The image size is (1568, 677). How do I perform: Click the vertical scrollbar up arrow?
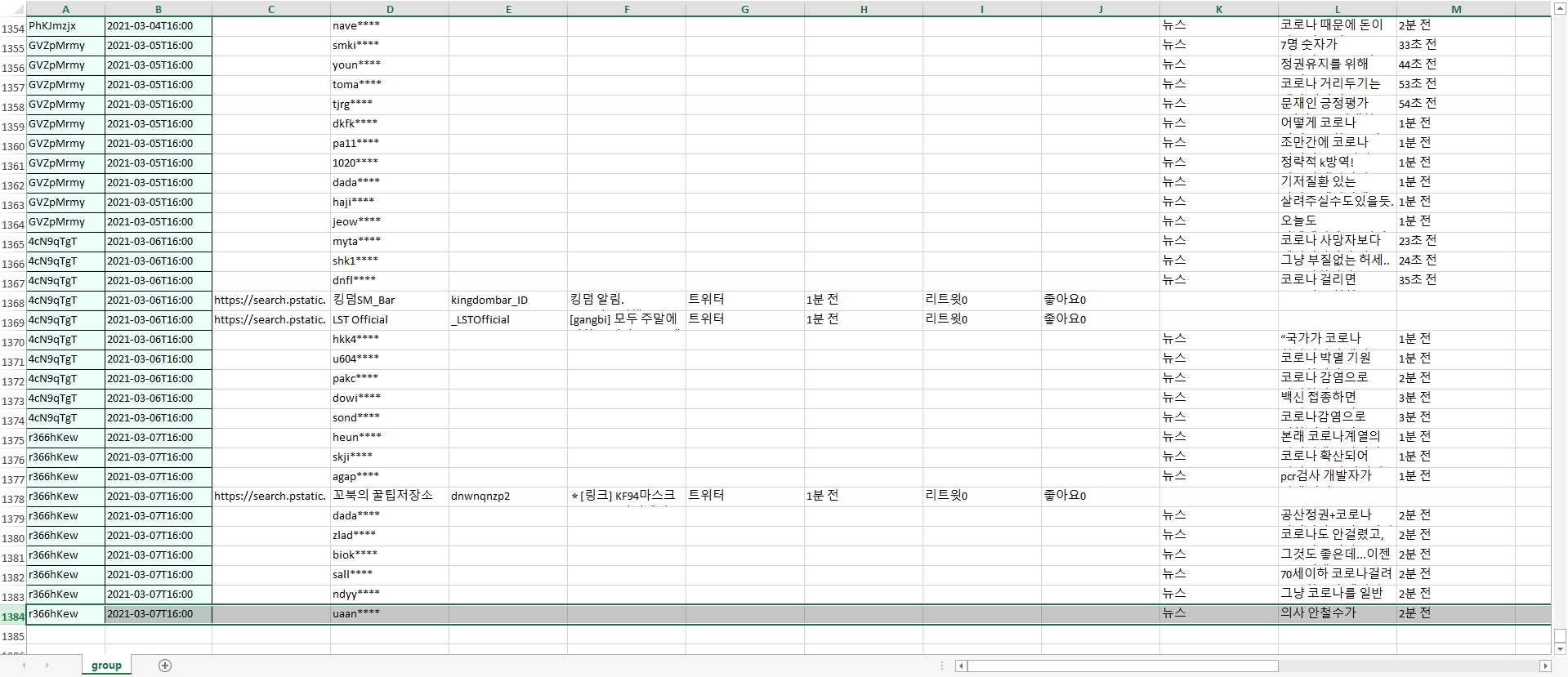1560,10
